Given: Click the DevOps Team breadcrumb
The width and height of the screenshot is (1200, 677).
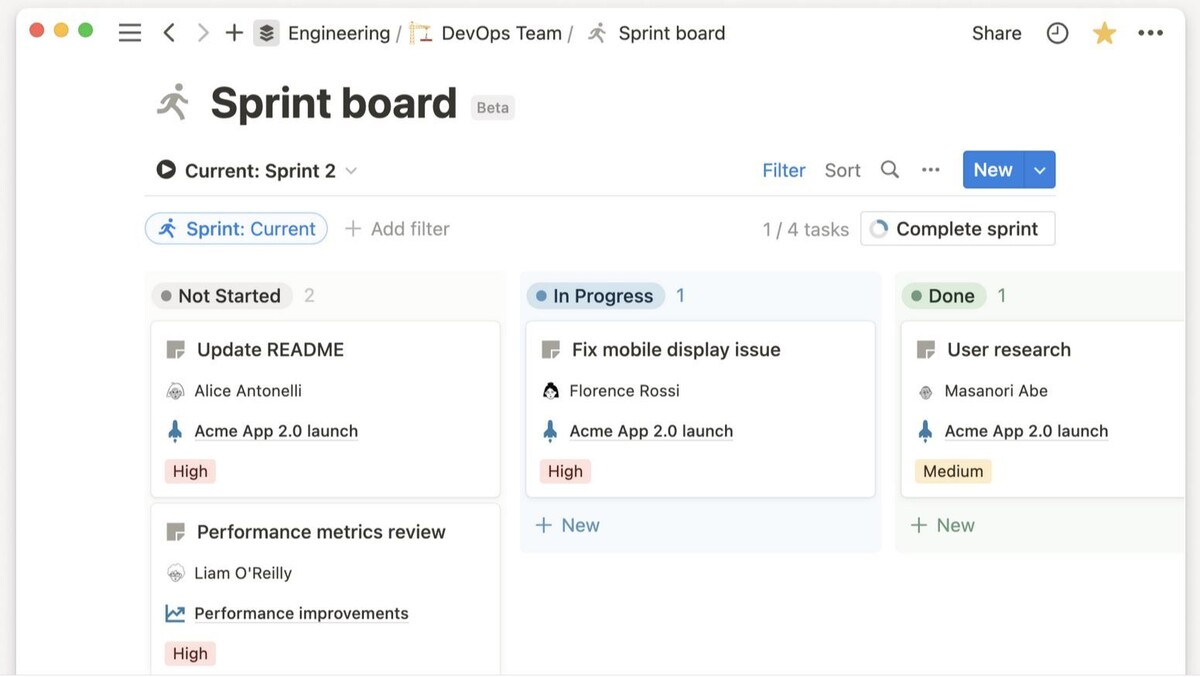Looking at the screenshot, I should 500,33.
